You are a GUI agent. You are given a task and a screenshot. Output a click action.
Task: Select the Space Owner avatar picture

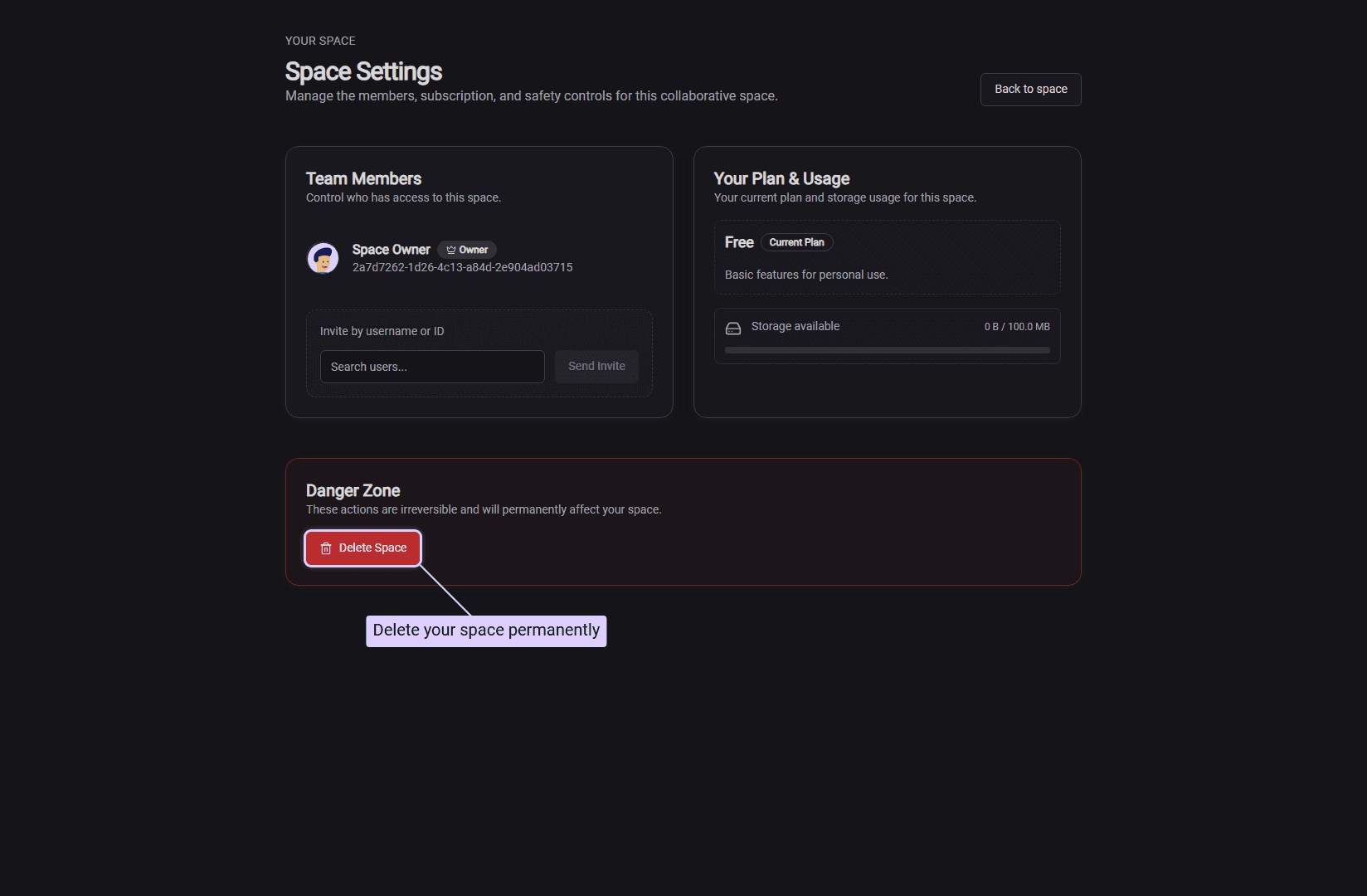(x=323, y=258)
